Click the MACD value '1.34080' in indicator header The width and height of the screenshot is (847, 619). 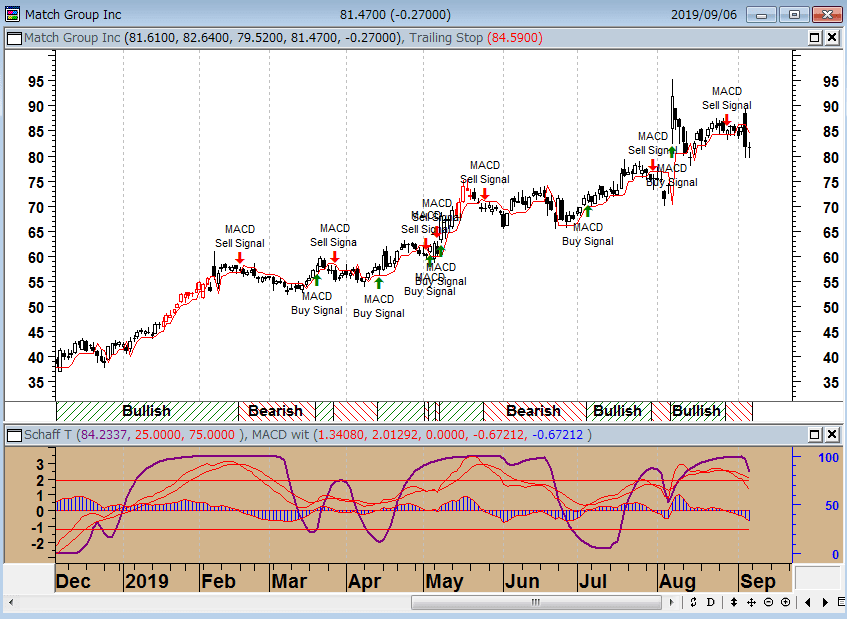[x=342, y=435]
